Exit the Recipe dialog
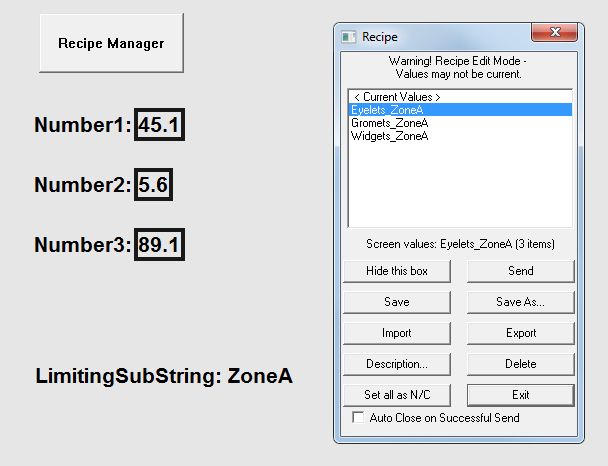Viewport: 608px width, 466px height. (x=520, y=394)
